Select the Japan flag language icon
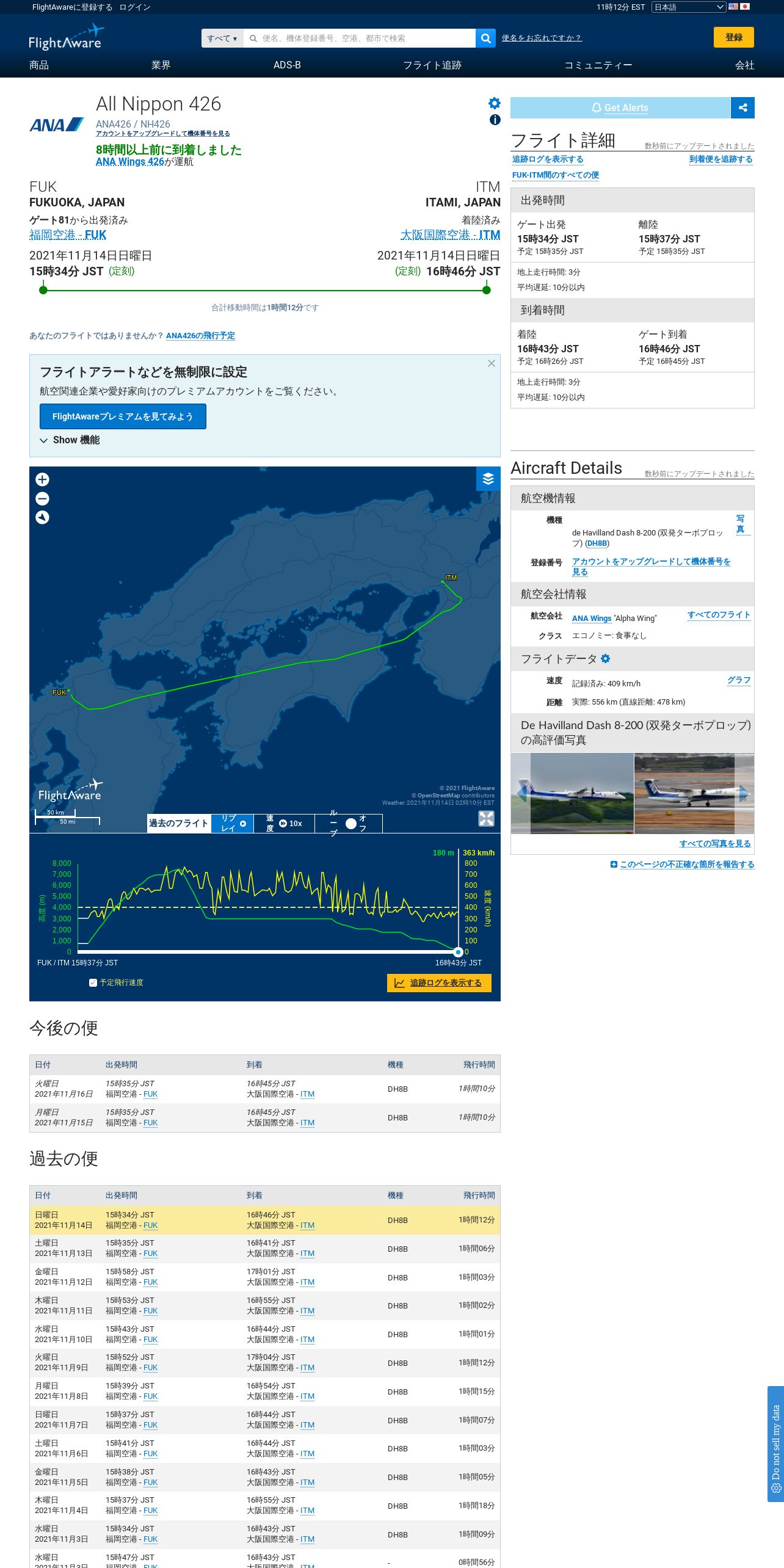The image size is (784, 1568). tap(744, 7)
